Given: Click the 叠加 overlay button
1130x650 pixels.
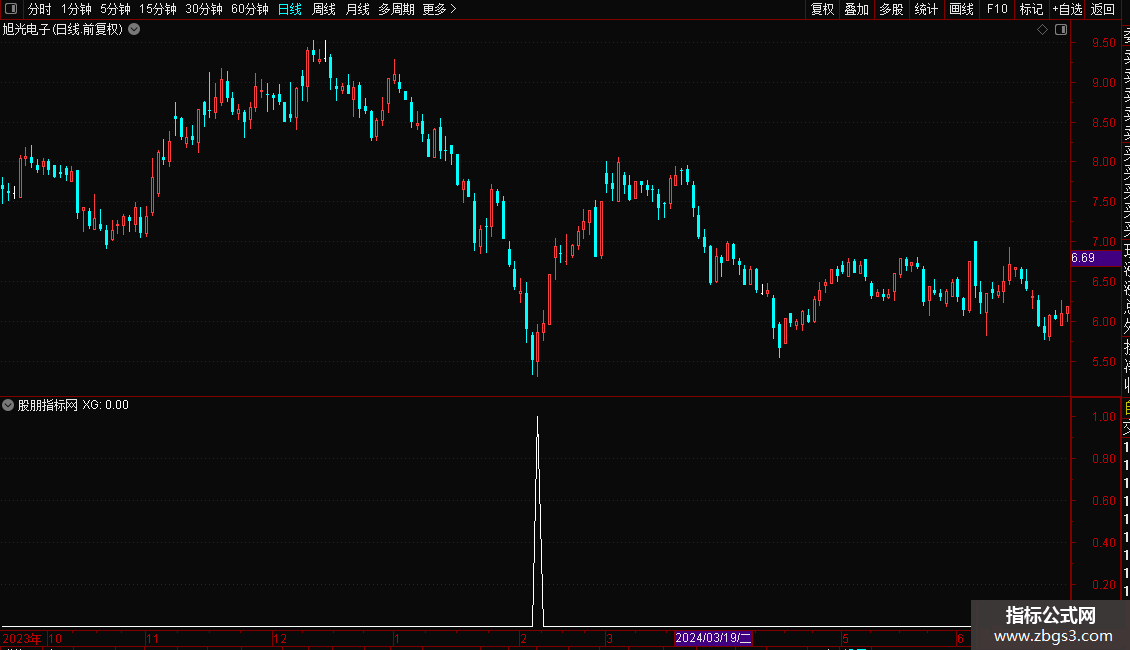Looking at the screenshot, I should [x=857, y=9].
